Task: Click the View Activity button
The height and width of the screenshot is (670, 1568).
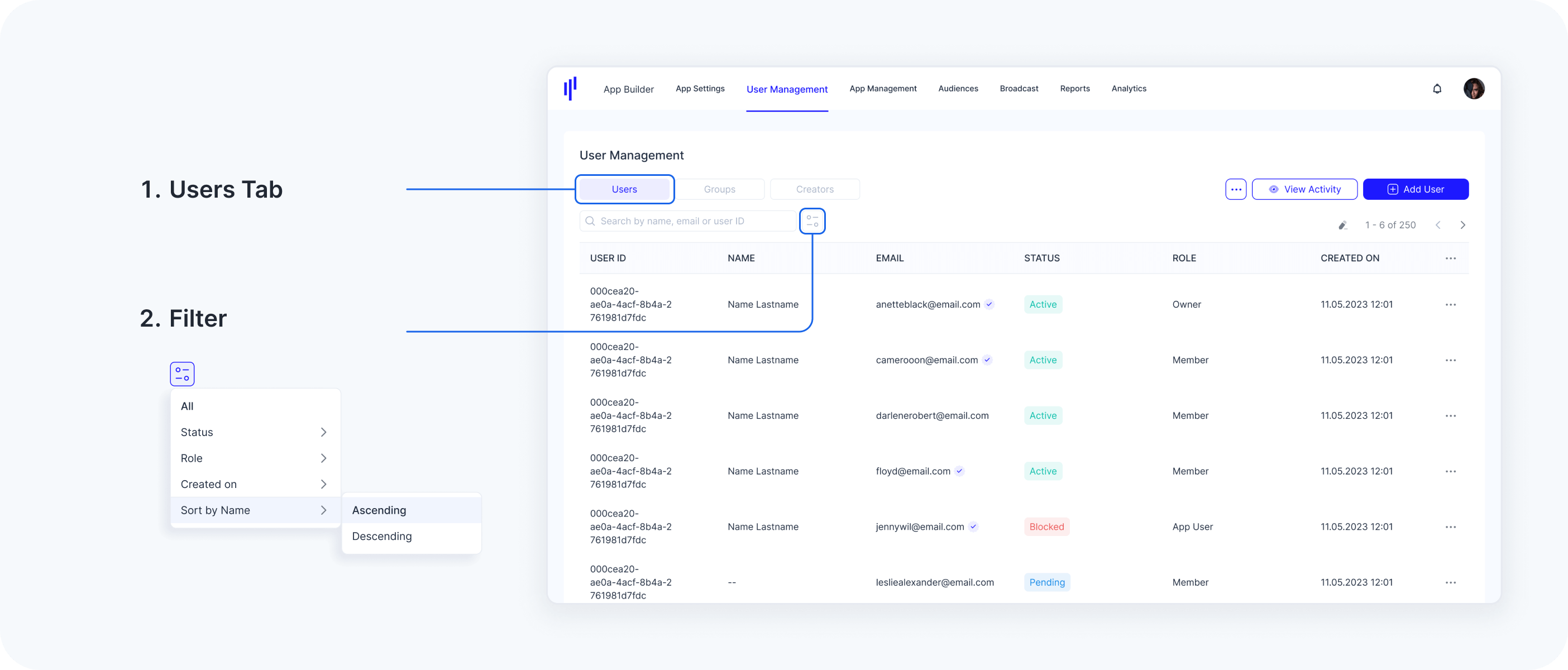Action: click(1304, 189)
